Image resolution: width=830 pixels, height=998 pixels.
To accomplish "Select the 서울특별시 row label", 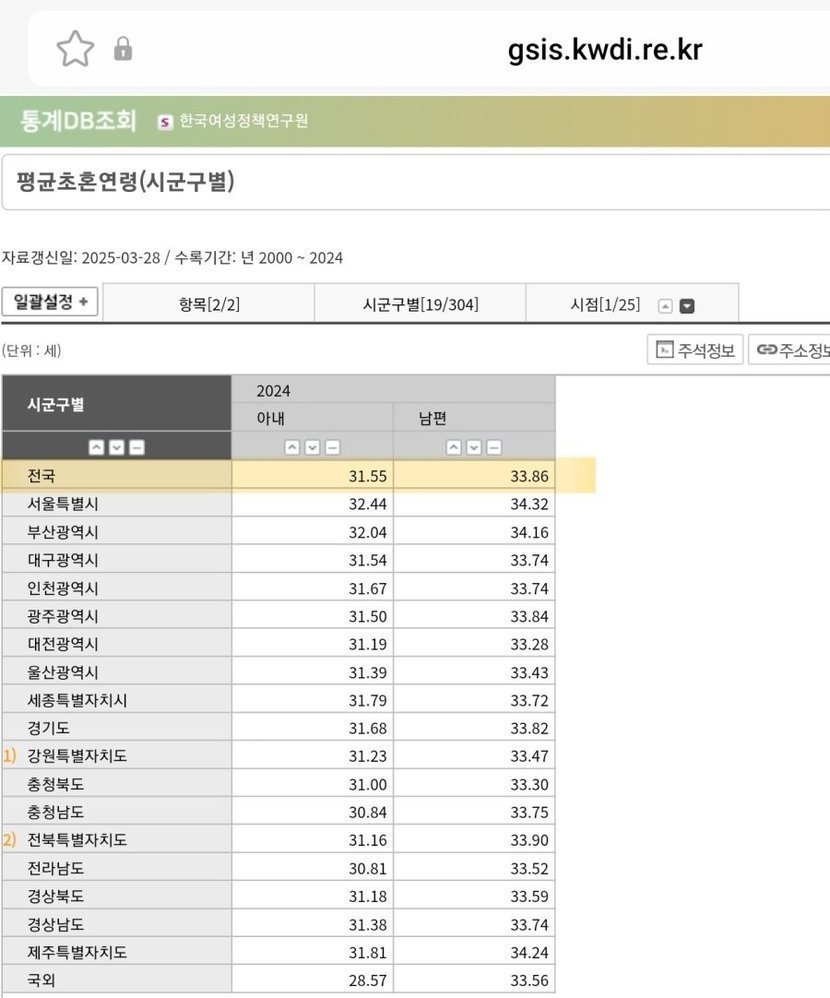I will [63, 504].
